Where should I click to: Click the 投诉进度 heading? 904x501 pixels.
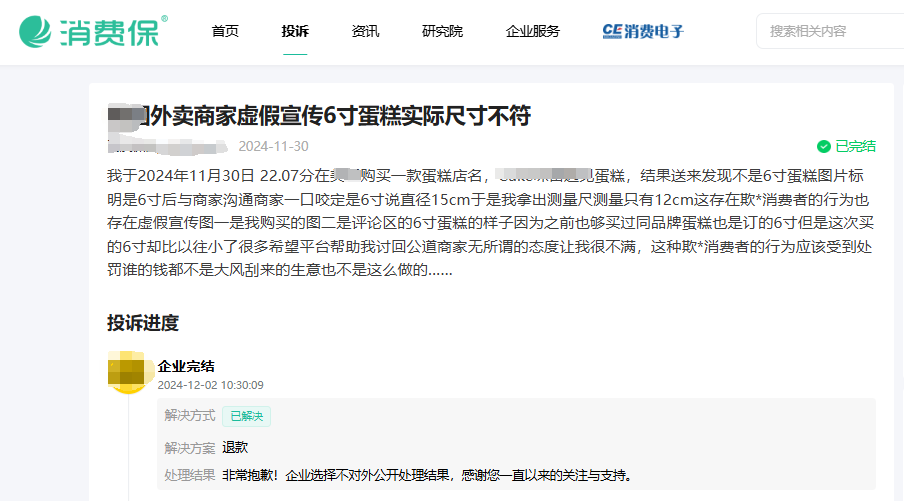[143, 323]
